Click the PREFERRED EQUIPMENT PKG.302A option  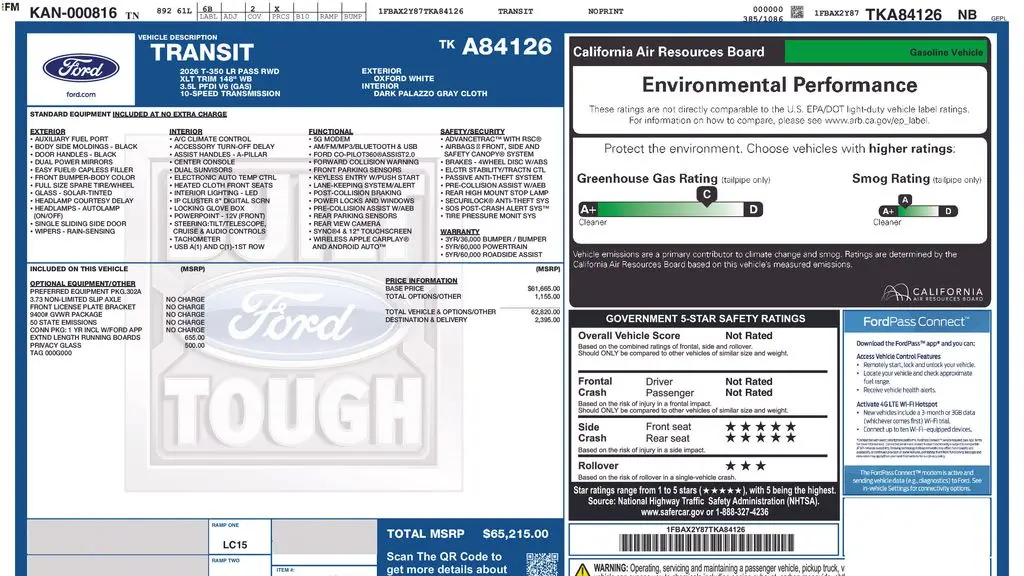pyautogui.click(x=86, y=292)
